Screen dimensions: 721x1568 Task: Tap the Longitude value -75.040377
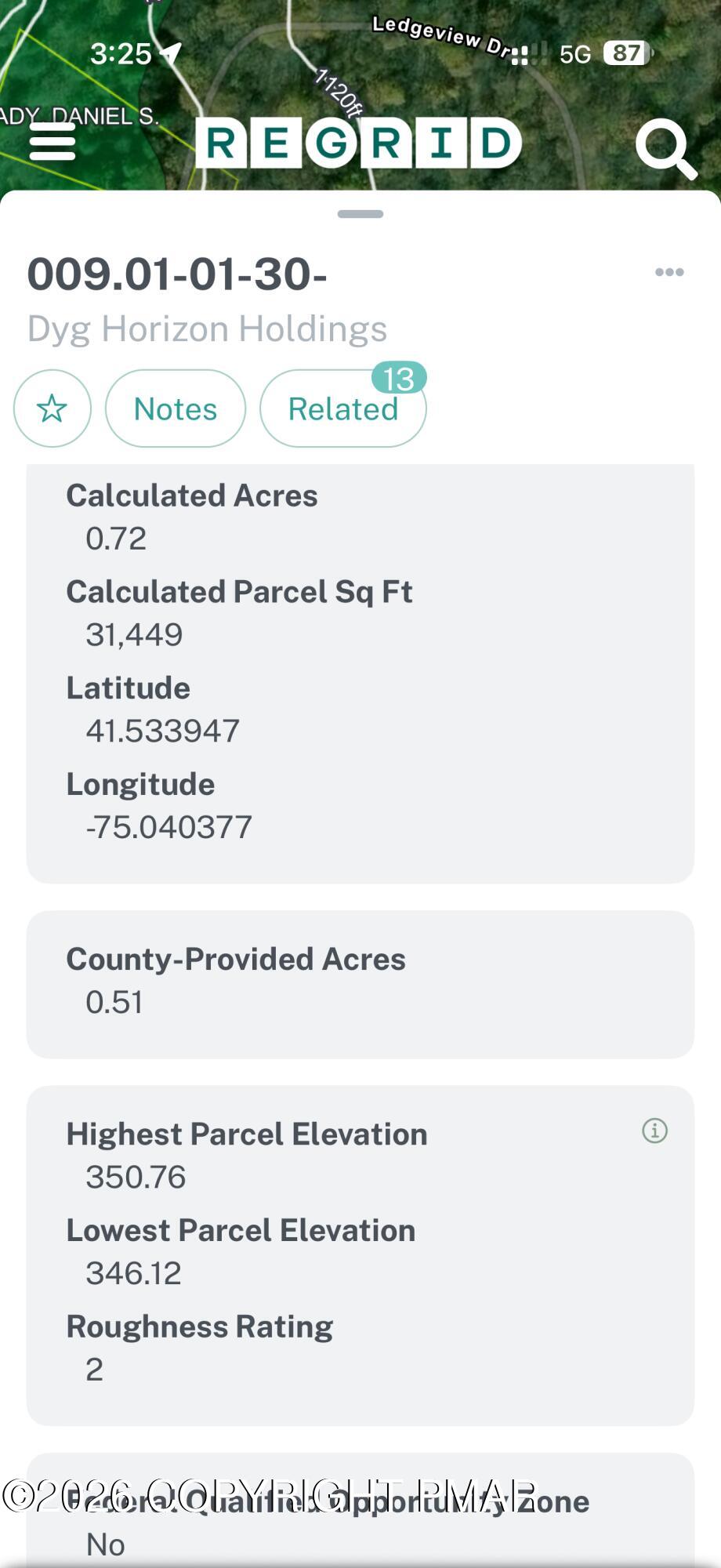point(168,827)
